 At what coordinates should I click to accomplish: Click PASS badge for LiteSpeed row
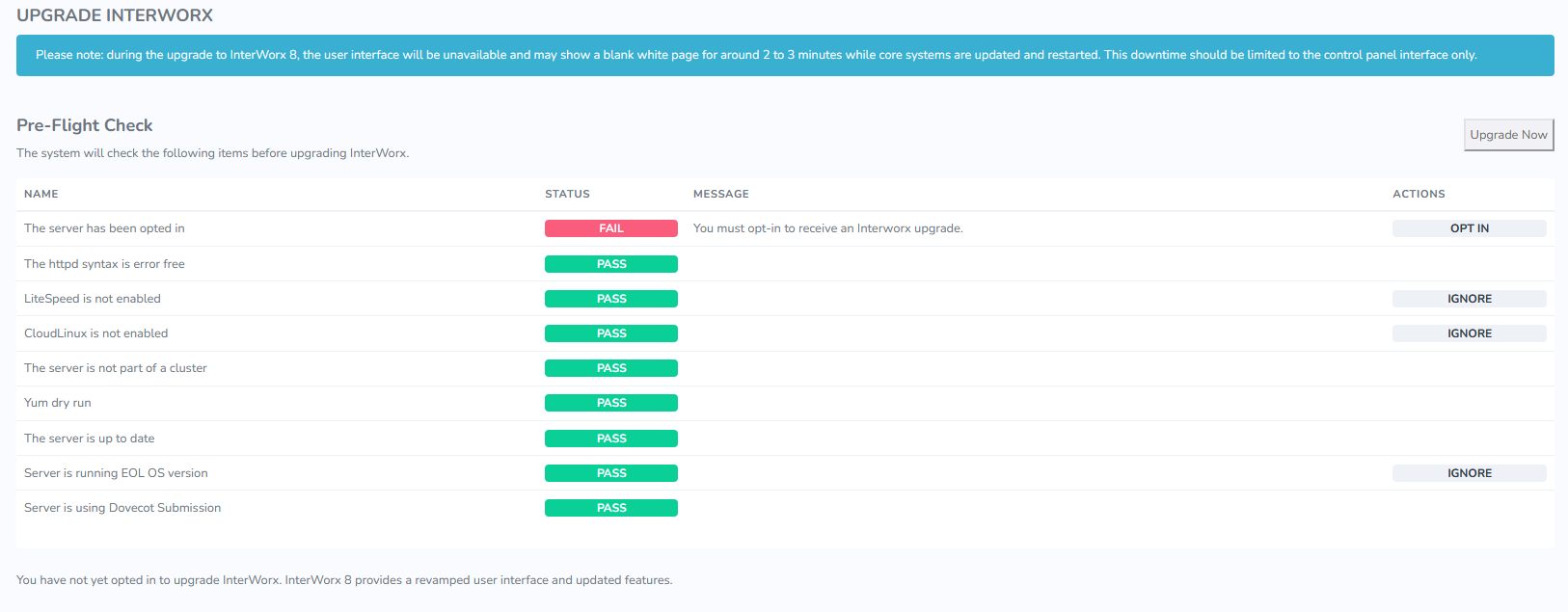[610, 299]
